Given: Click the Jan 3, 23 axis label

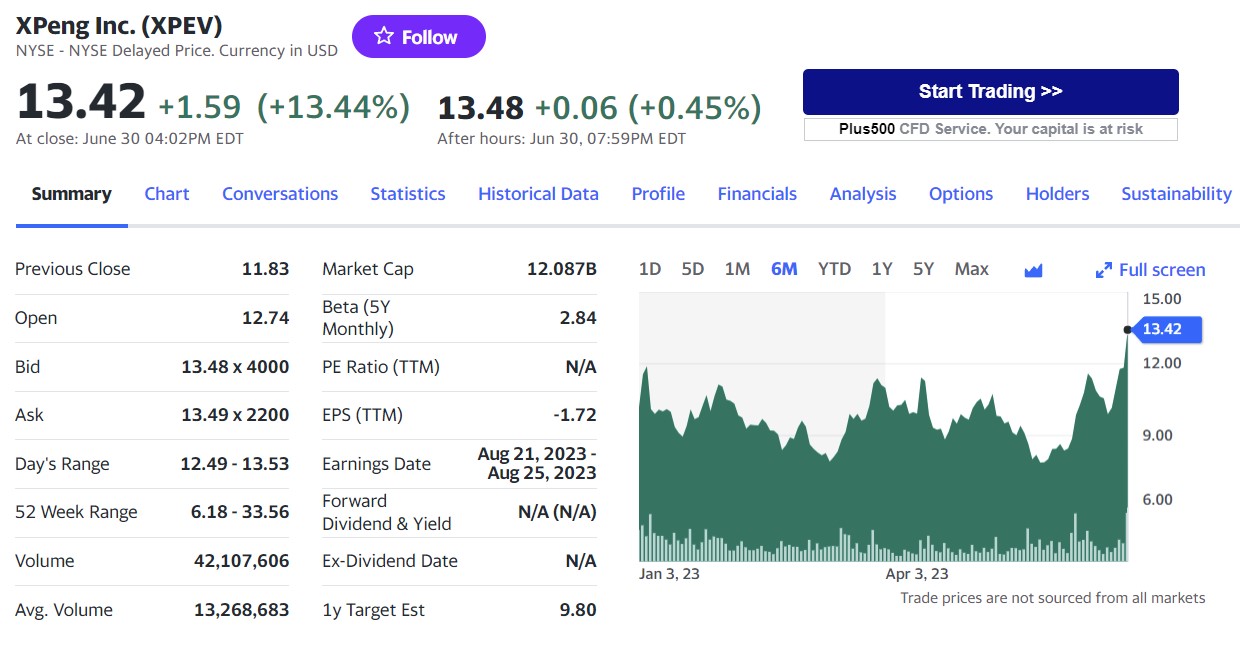Looking at the screenshot, I should (x=669, y=574).
